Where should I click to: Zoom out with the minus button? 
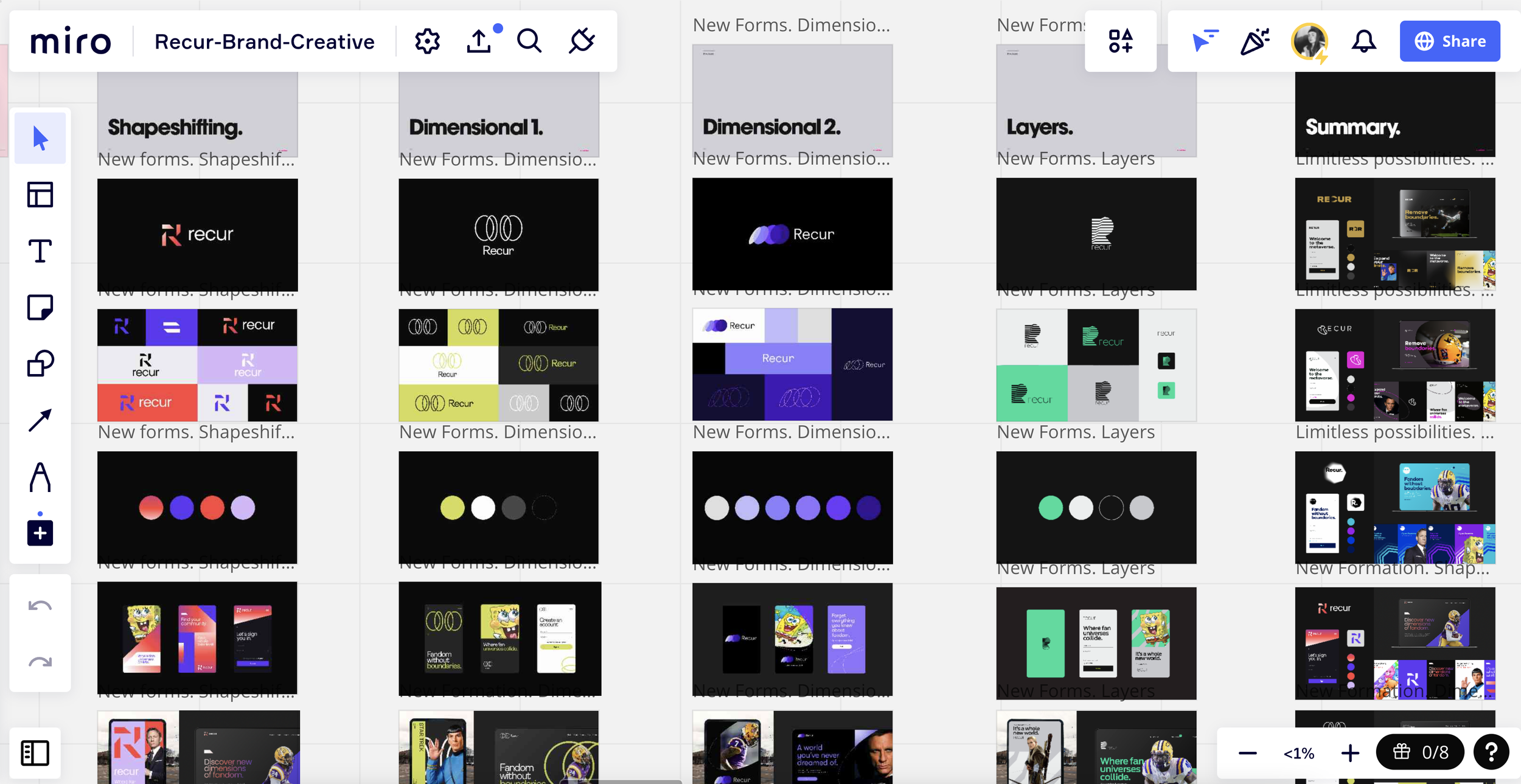tap(1247, 753)
